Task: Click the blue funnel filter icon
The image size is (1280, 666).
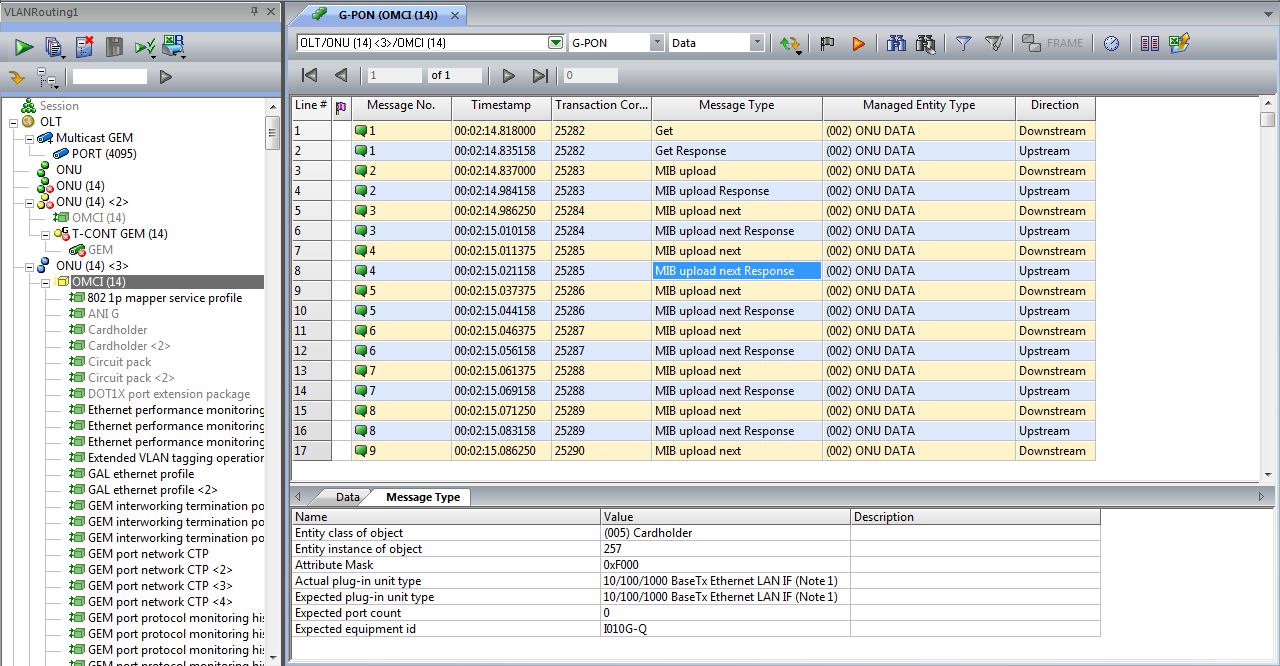Action: point(963,43)
